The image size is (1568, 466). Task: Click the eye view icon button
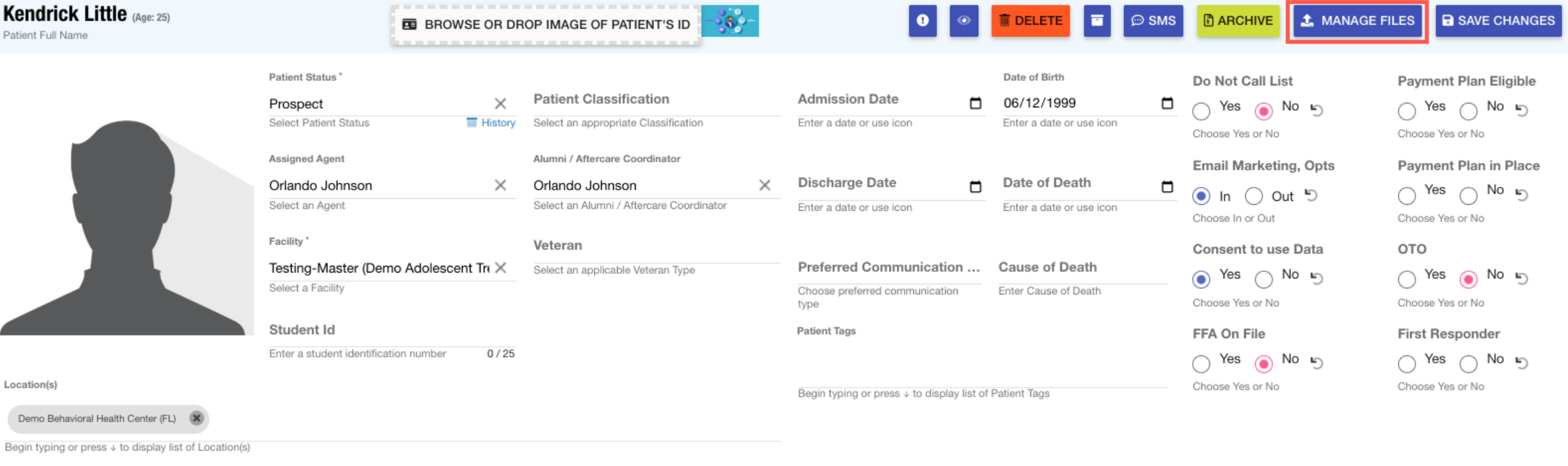point(964,21)
